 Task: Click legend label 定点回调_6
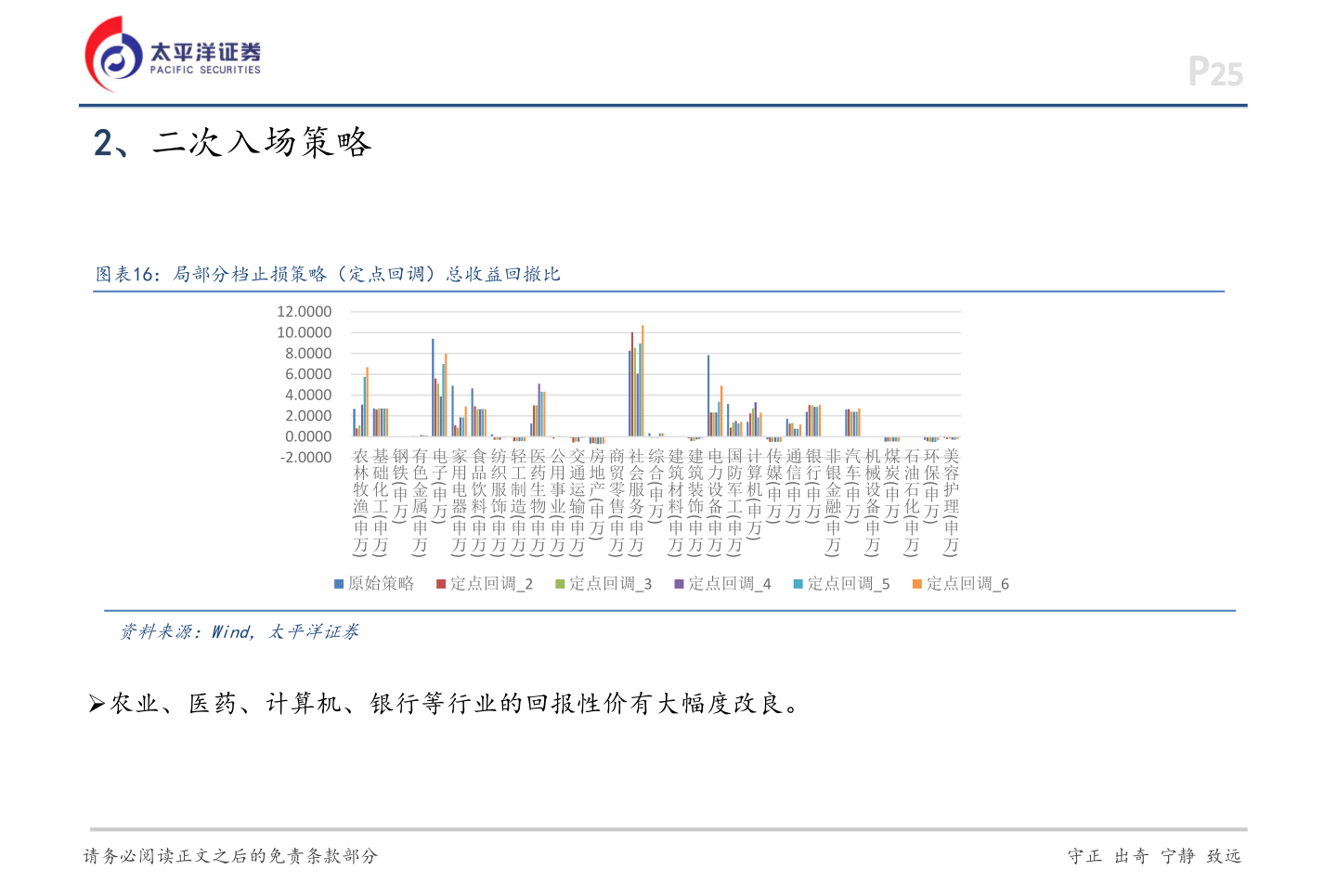(x=967, y=584)
